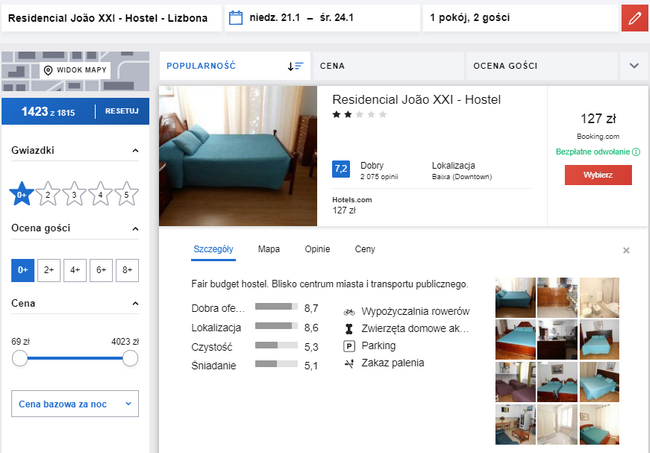Click the Parking amenity icon
650x453 pixels.
pyautogui.click(x=349, y=345)
